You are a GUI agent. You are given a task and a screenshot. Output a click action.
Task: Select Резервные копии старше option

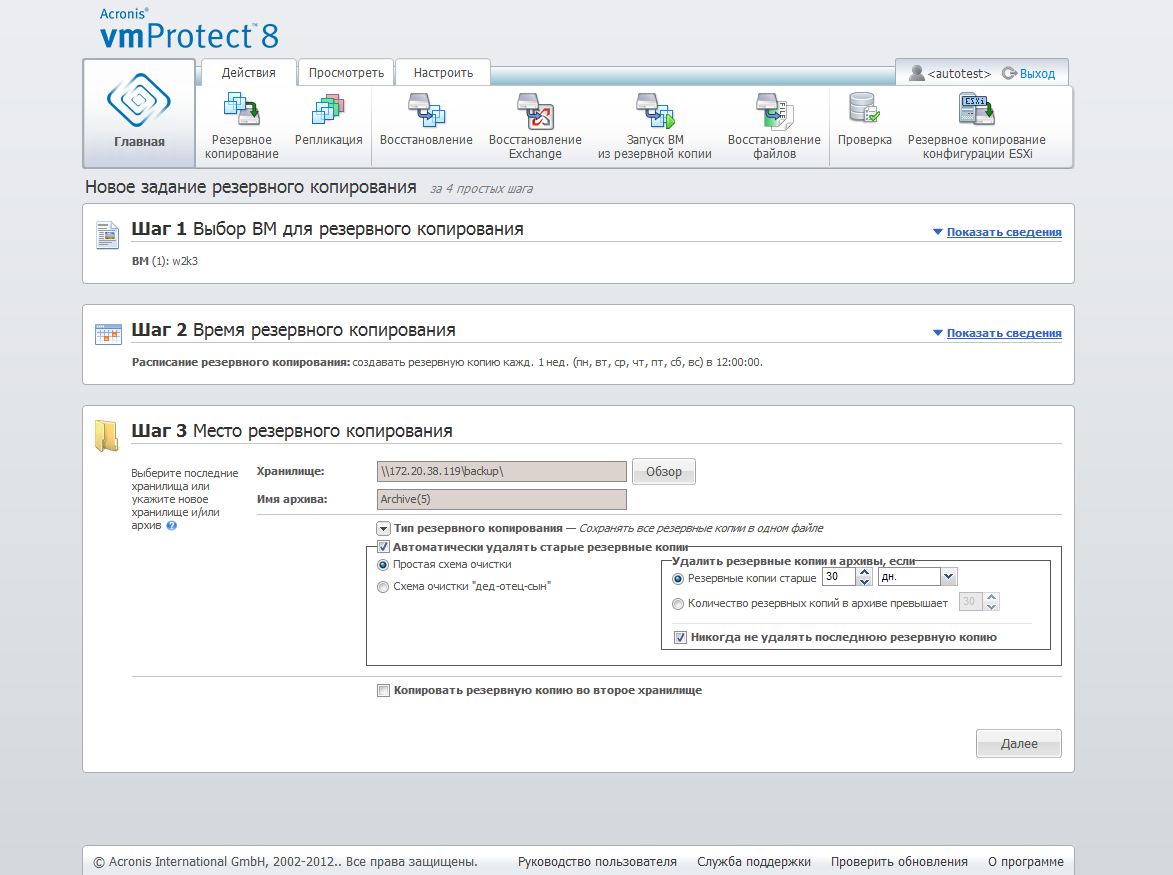tap(678, 578)
